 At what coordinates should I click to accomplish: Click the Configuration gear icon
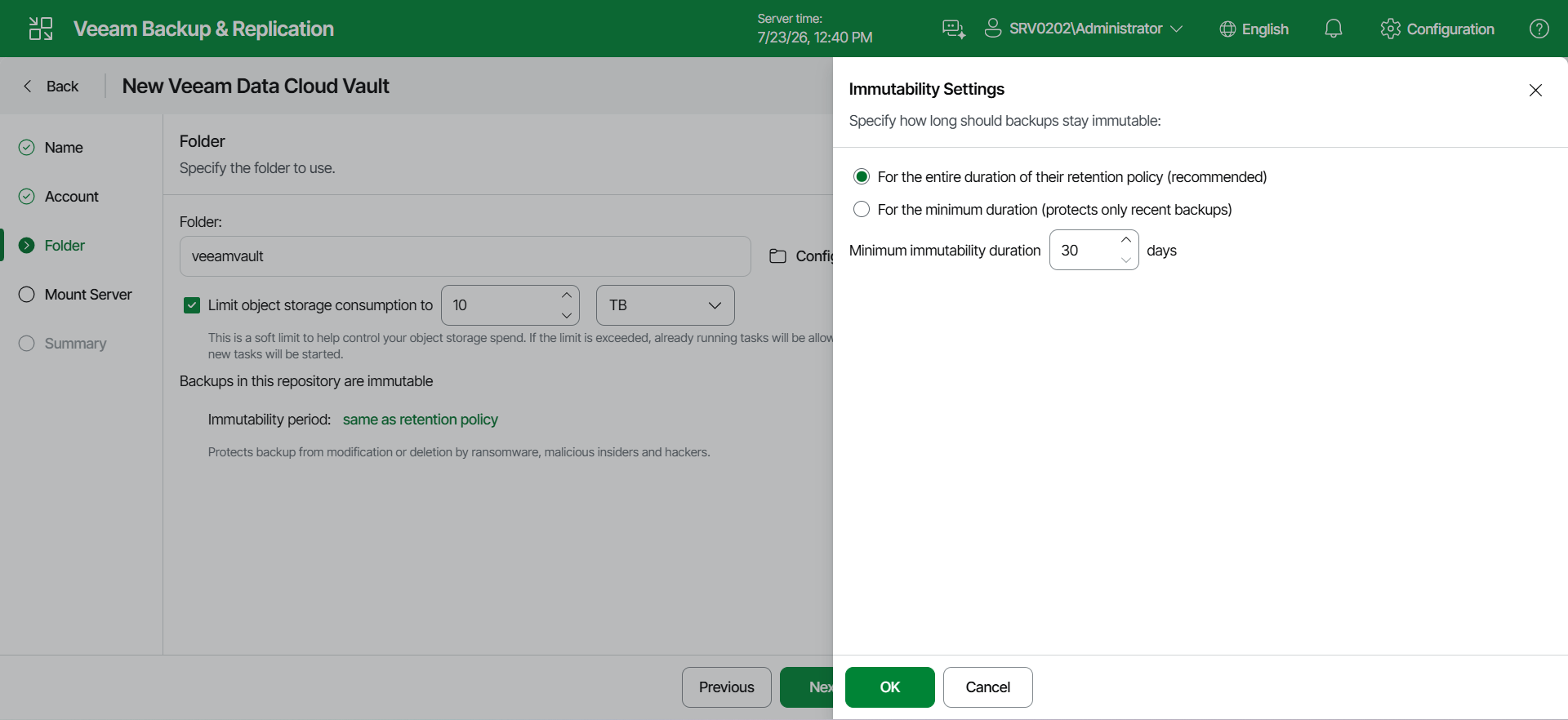click(x=1390, y=29)
